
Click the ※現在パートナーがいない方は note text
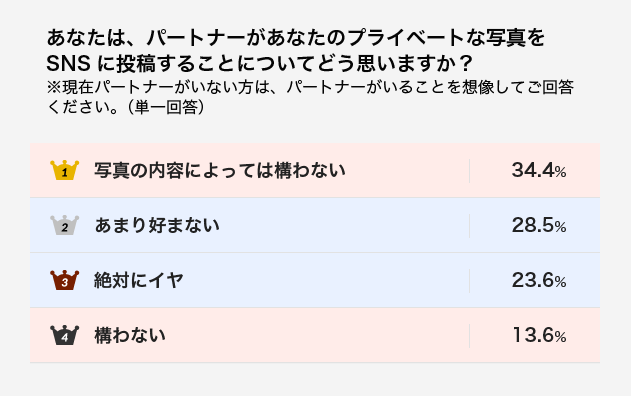tap(310, 97)
